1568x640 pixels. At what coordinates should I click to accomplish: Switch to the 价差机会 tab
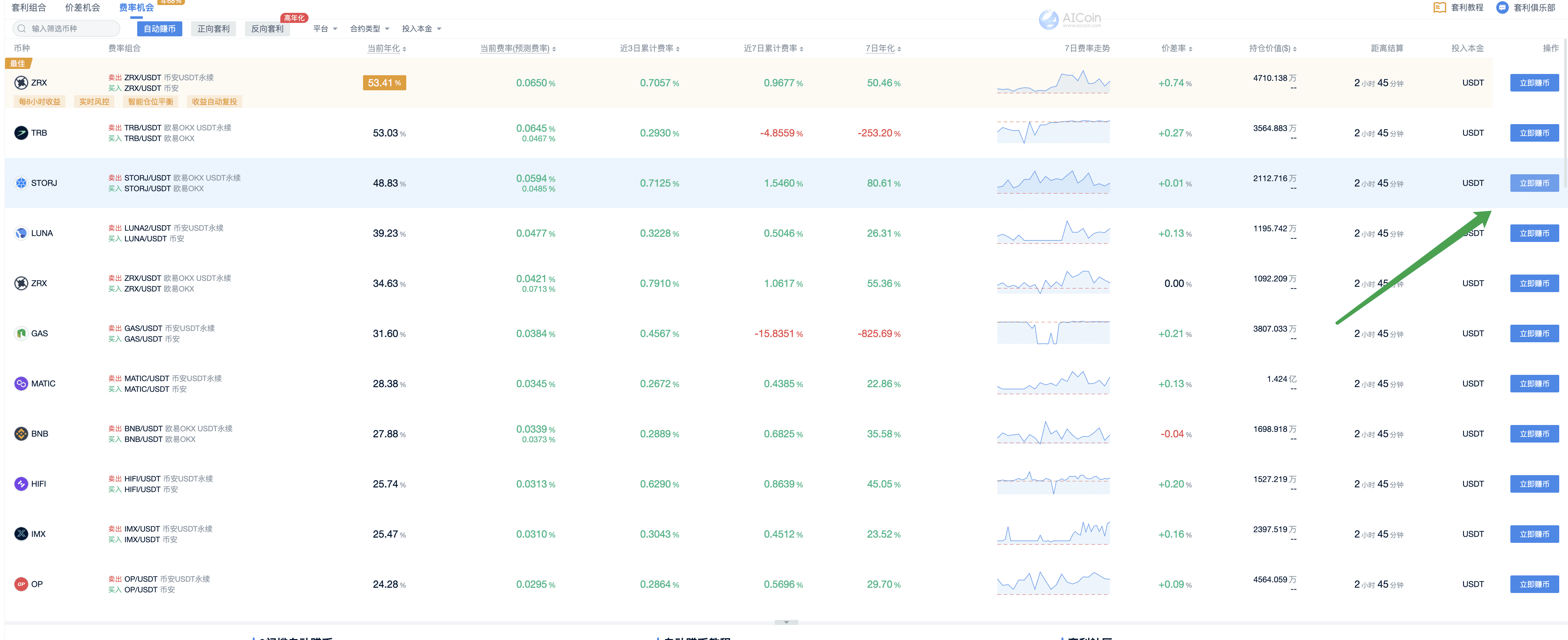(82, 7)
